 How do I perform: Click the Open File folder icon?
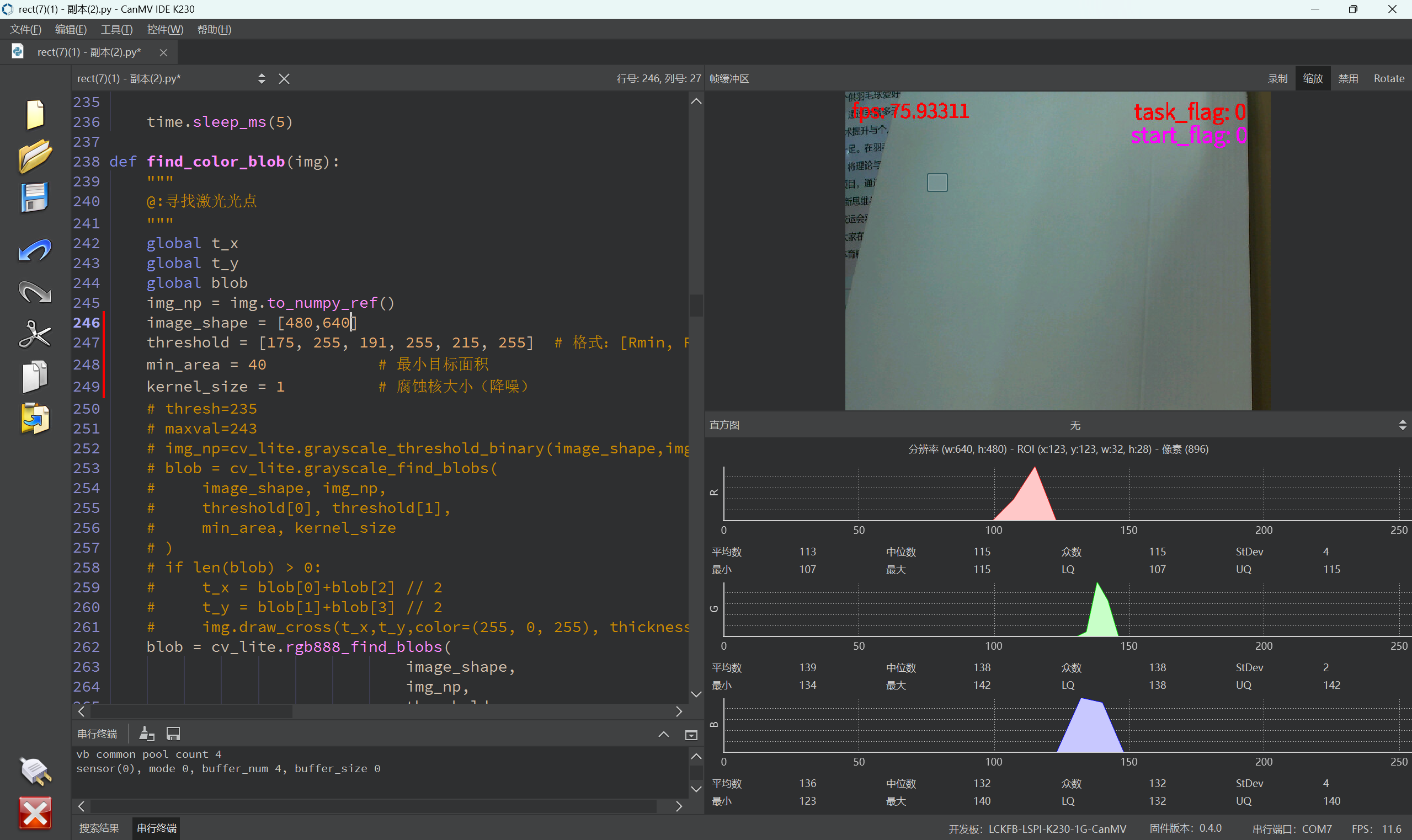pyautogui.click(x=35, y=156)
